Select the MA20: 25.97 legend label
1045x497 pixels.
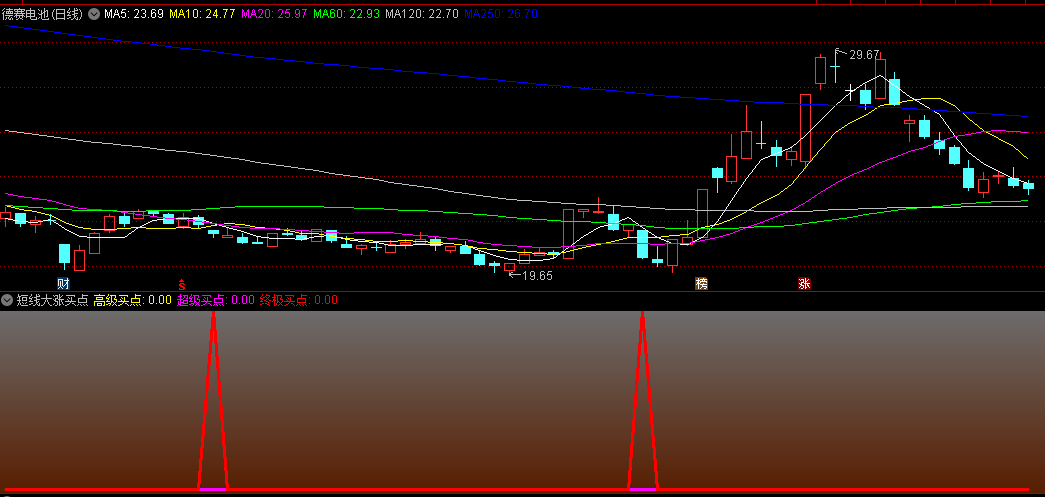coord(274,13)
